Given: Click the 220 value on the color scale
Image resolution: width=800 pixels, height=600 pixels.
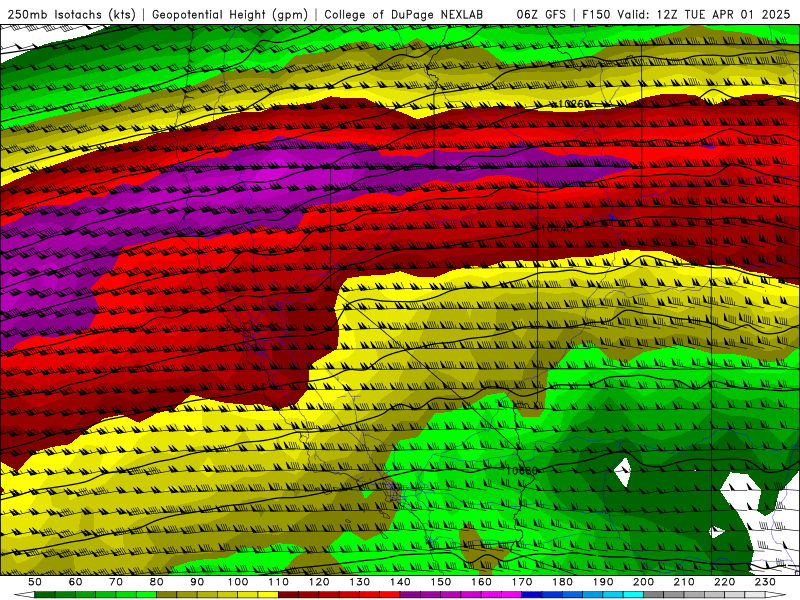Looking at the screenshot, I should (724, 582).
